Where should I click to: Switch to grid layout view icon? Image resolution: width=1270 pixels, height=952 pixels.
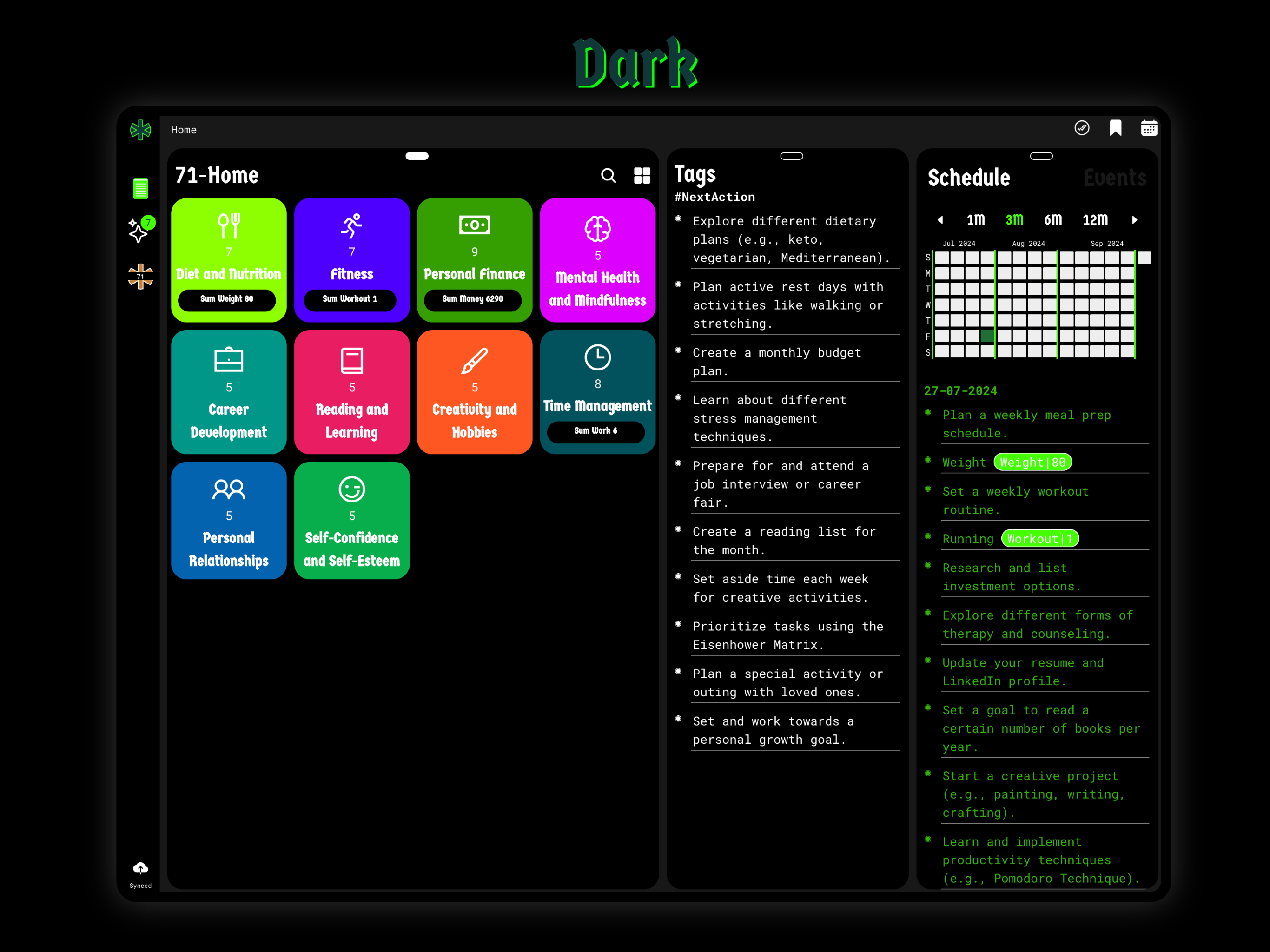(x=642, y=176)
